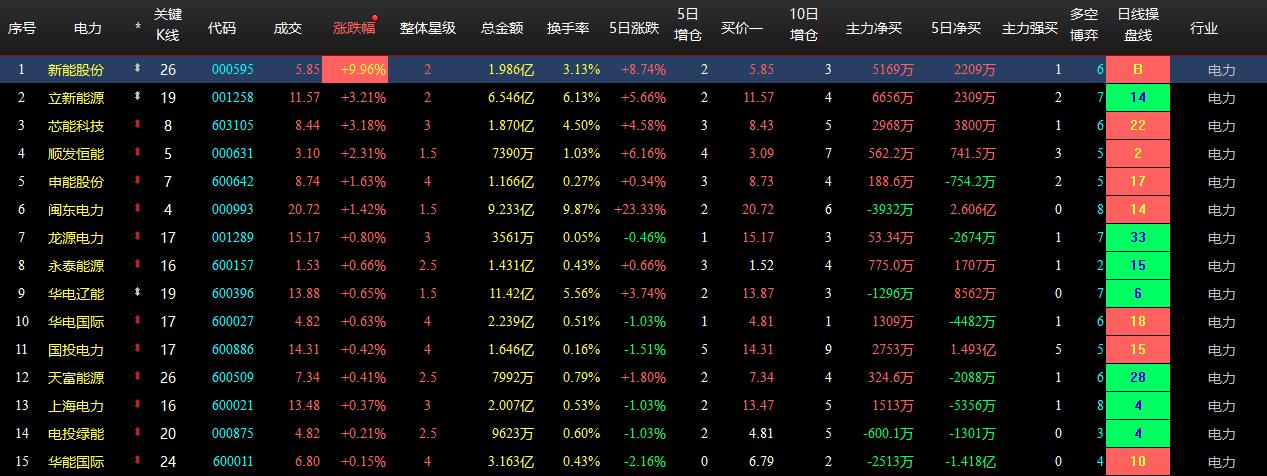Click stock code 600011
The height and width of the screenshot is (476, 1267).
(233, 462)
